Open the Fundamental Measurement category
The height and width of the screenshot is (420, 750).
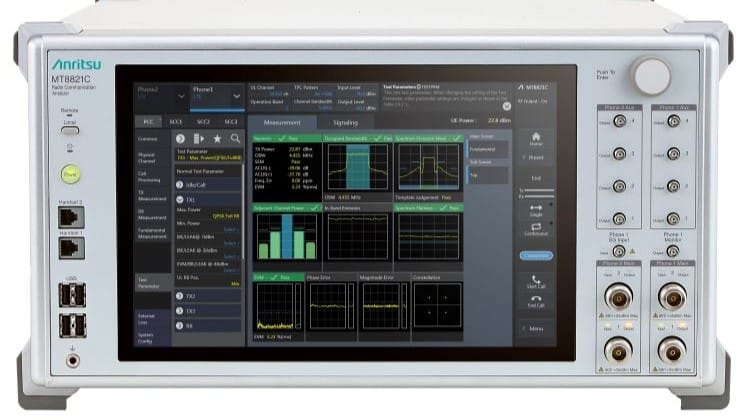click(x=153, y=233)
